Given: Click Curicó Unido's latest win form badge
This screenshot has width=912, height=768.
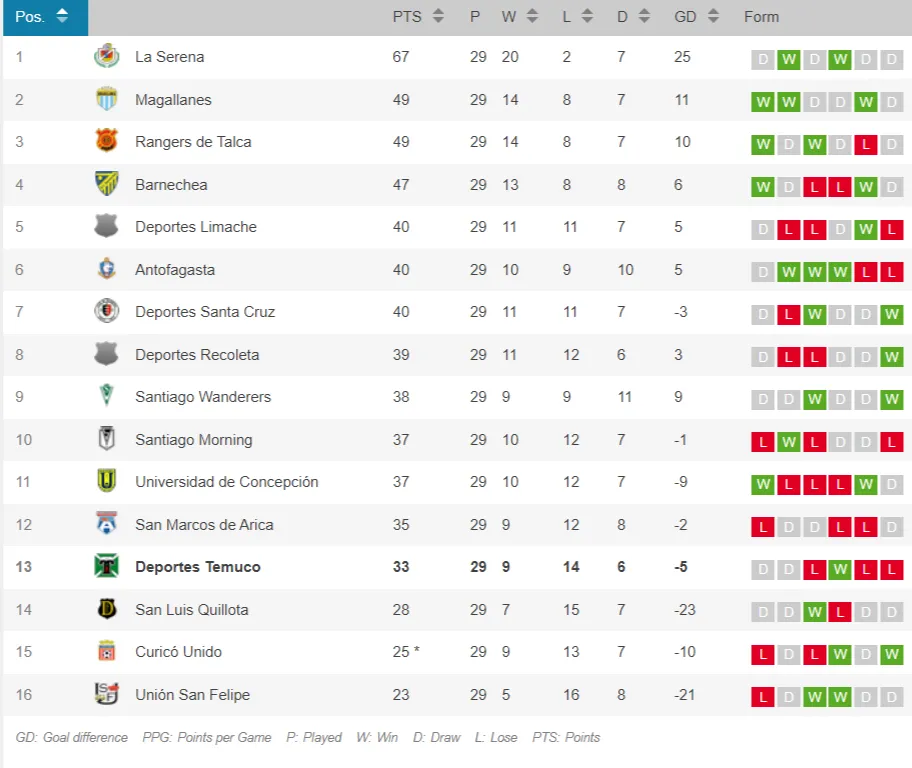Looking at the screenshot, I should (x=892, y=655).
